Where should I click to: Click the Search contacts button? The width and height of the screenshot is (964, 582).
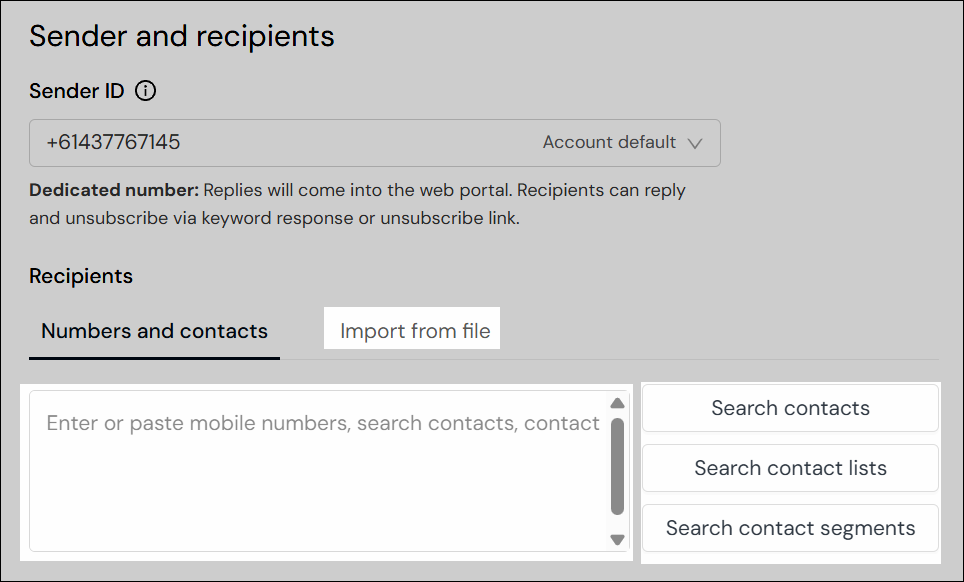(x=790, y=408)
